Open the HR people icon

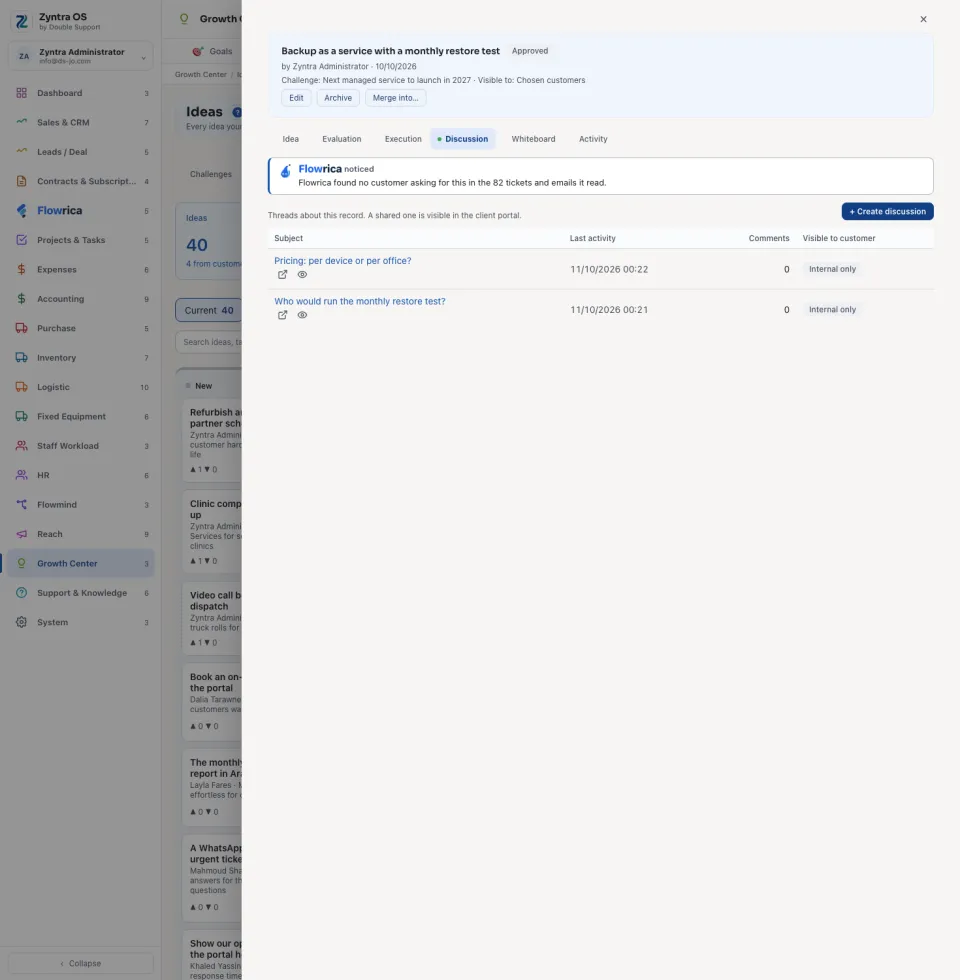(21, 475)
